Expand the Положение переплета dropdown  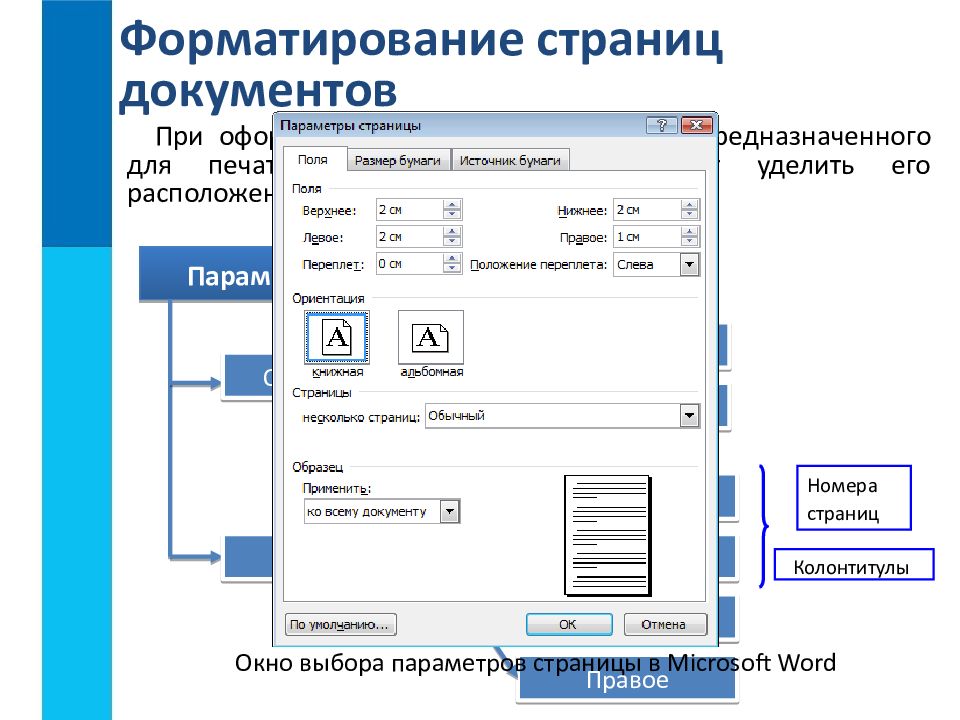(x=689, y=265)
